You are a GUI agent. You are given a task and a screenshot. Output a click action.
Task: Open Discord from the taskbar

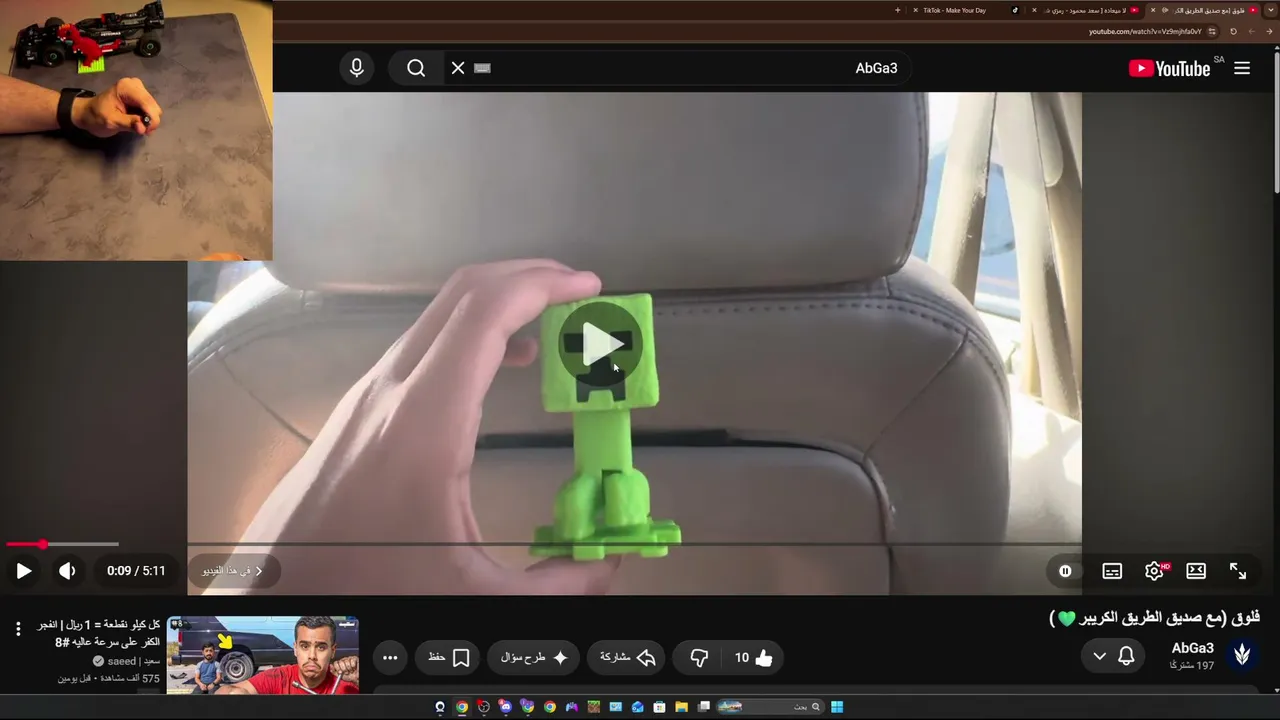coord(506,707)
